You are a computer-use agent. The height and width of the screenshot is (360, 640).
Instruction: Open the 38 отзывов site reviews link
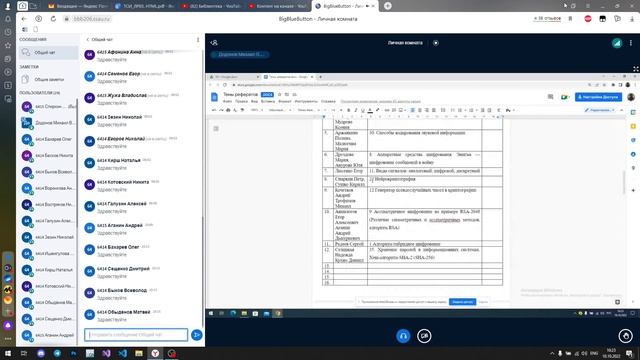point(547,19)
